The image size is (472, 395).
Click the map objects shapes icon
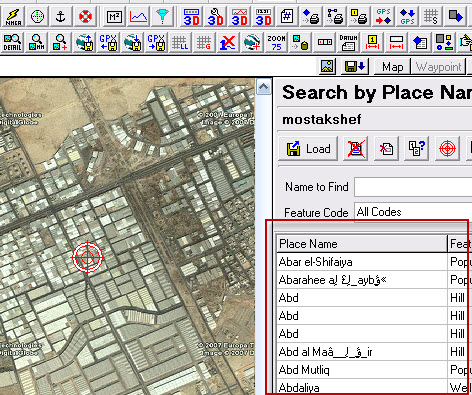point(444,42)
